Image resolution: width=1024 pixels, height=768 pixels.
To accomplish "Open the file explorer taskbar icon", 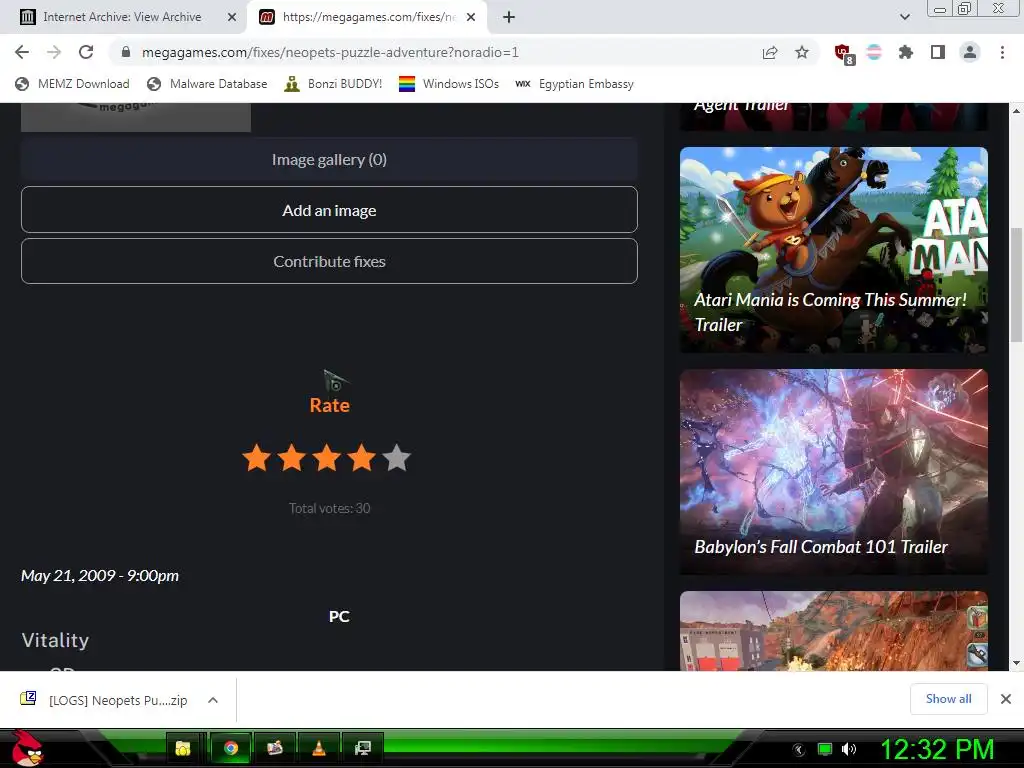I will [183, 748].
